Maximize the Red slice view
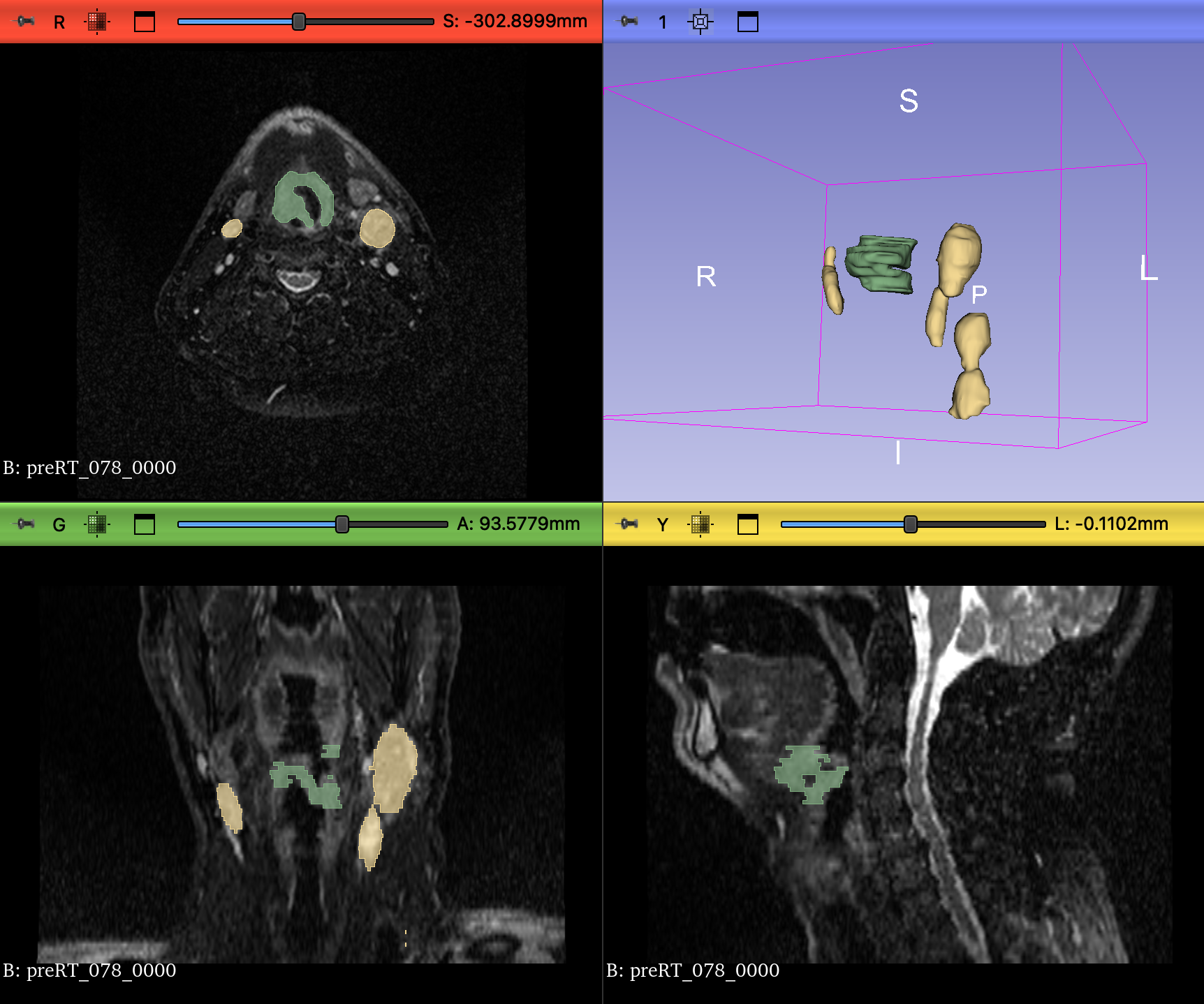Screen dimensions: 1204x1004 coord(144,22)
